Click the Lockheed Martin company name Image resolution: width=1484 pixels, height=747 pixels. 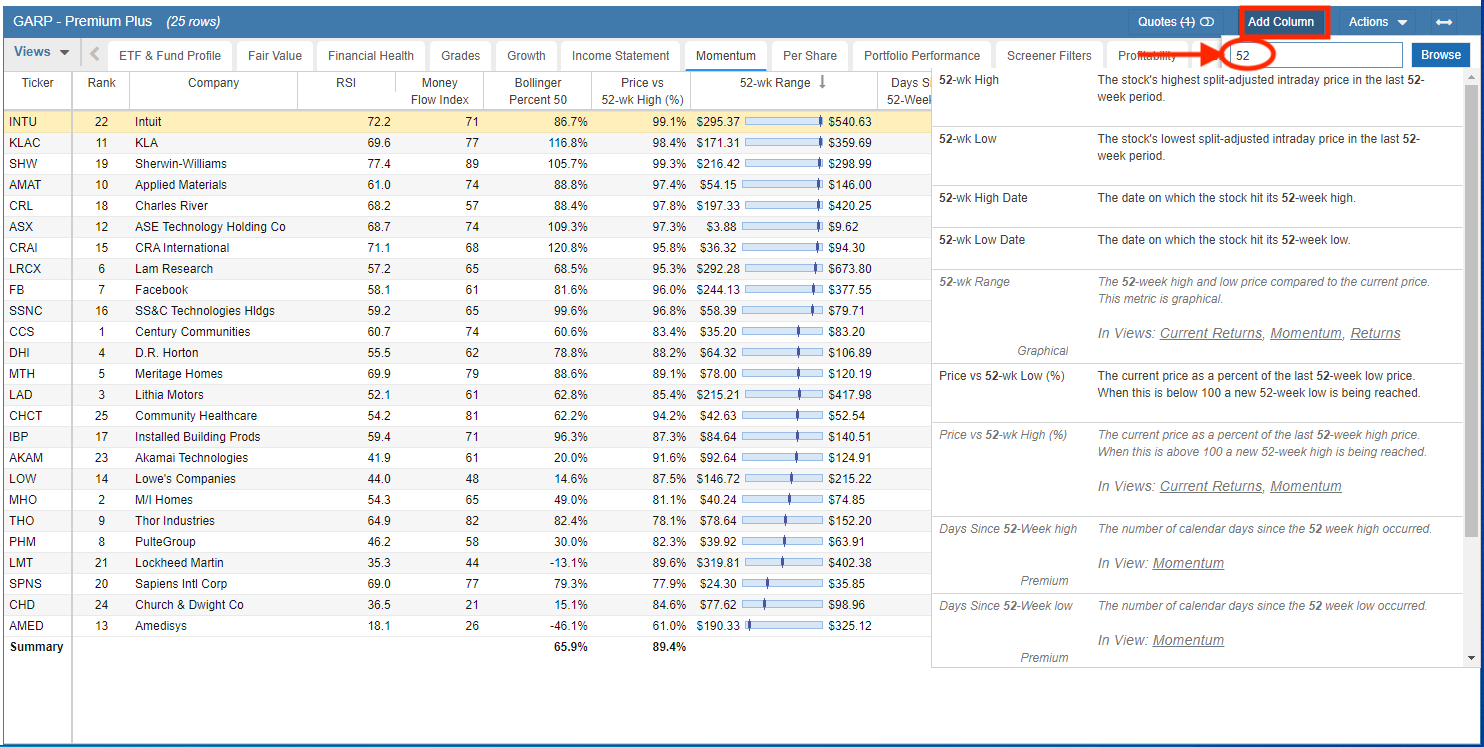179,563
